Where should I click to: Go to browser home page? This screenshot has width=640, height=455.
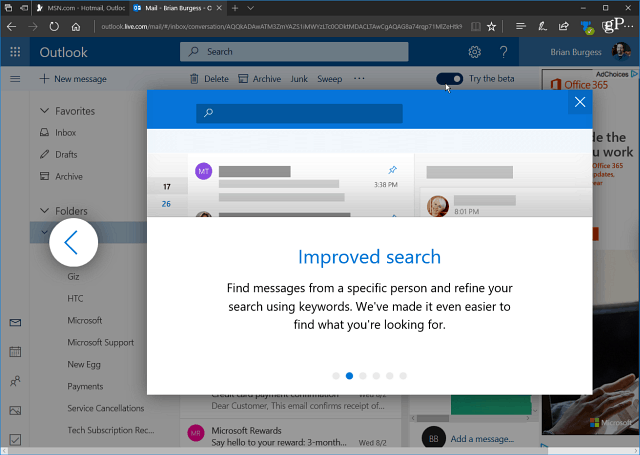(x=76, y=27)
